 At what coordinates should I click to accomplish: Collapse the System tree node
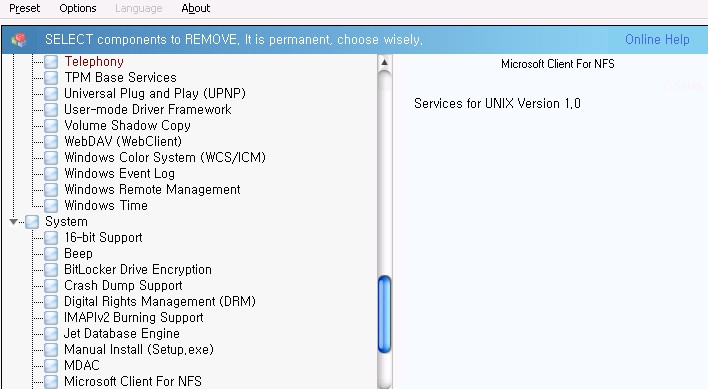pyautogui.click(x=13, y=222)
